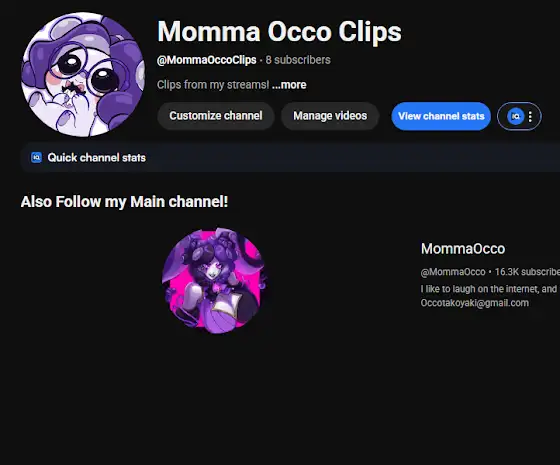Click the 16.3K subscribers text

coord(527,272)
